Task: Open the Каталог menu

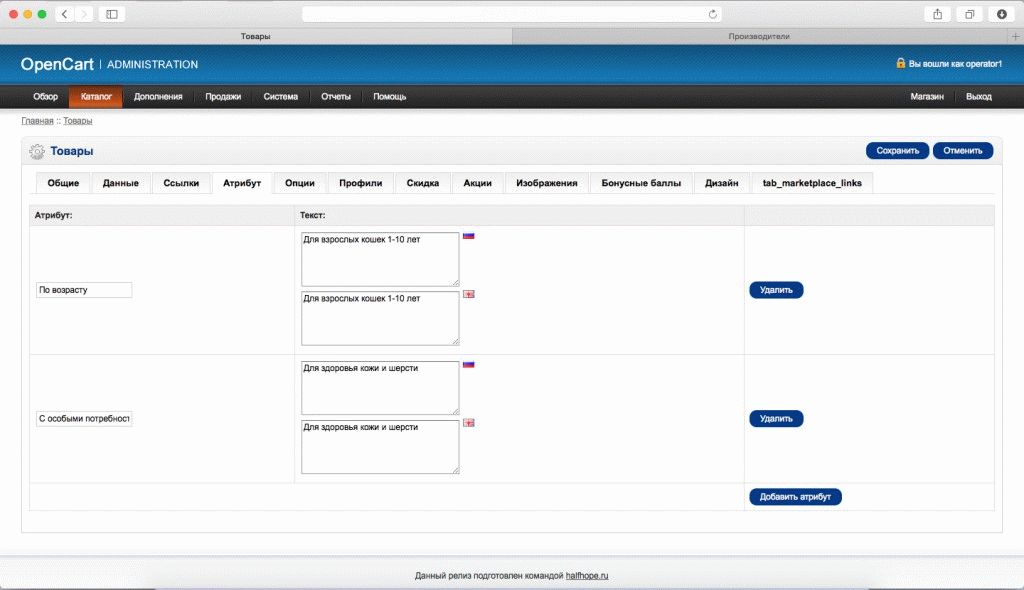Action: [96, 97]
